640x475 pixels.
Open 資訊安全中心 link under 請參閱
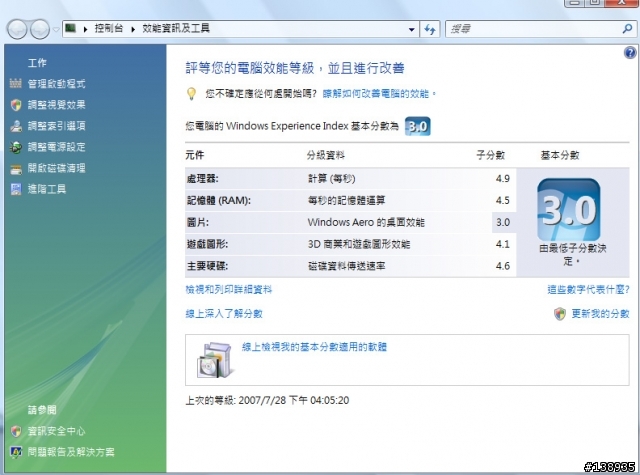tap(57, 431)
